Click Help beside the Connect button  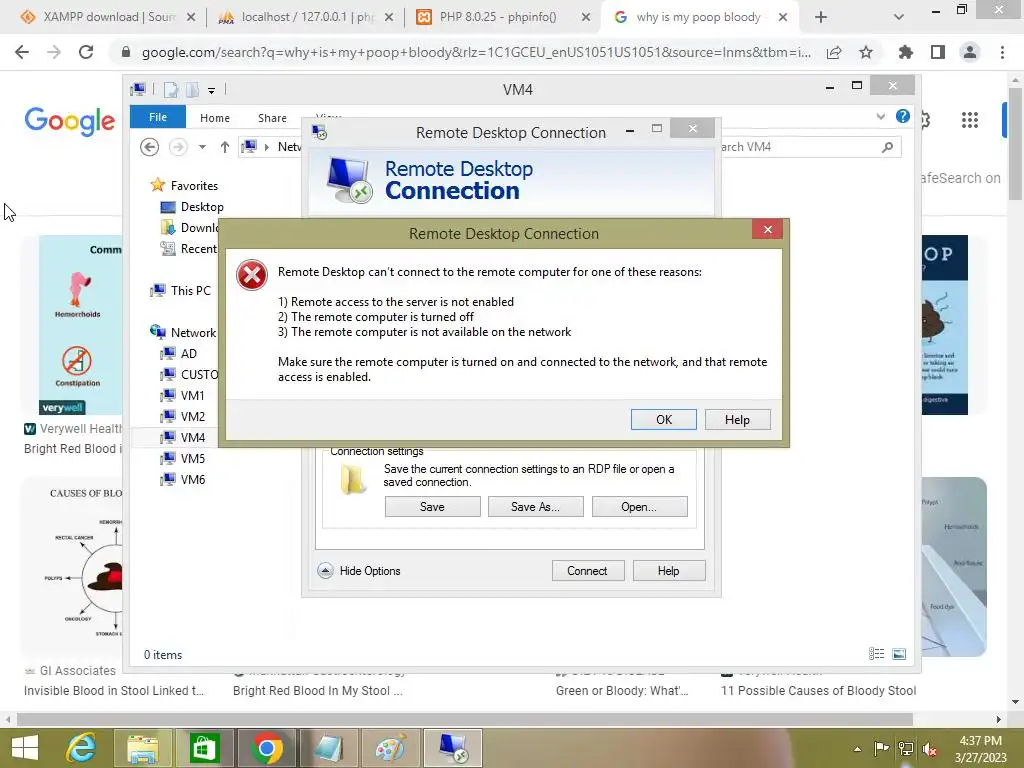[x=668, y=571]
